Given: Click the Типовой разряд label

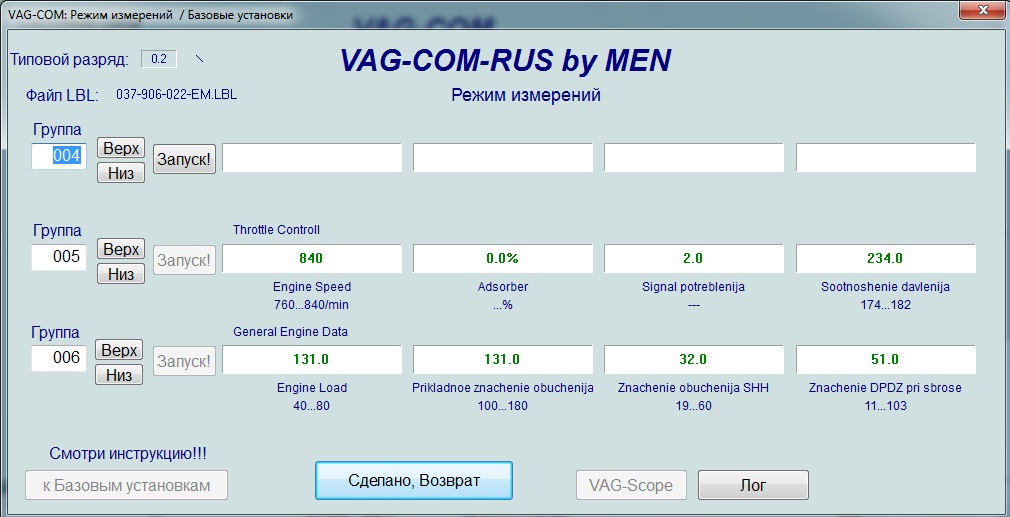Looking at the screenshot, I should tap(70, 60).
